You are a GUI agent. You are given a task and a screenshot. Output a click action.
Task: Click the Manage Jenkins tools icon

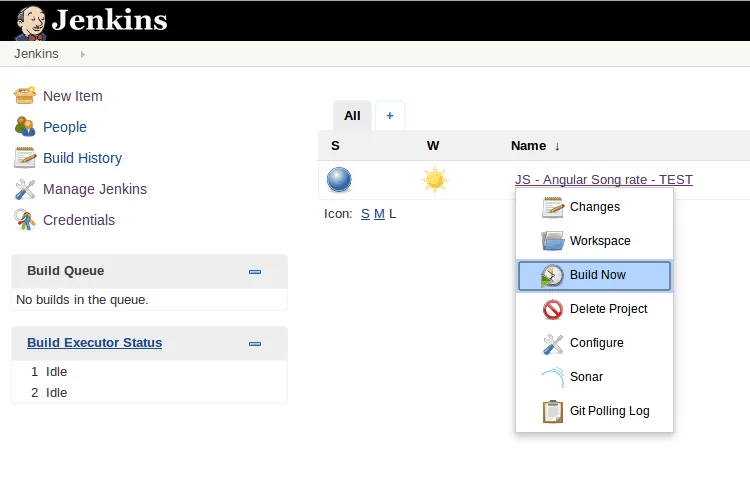coord(25,189)
